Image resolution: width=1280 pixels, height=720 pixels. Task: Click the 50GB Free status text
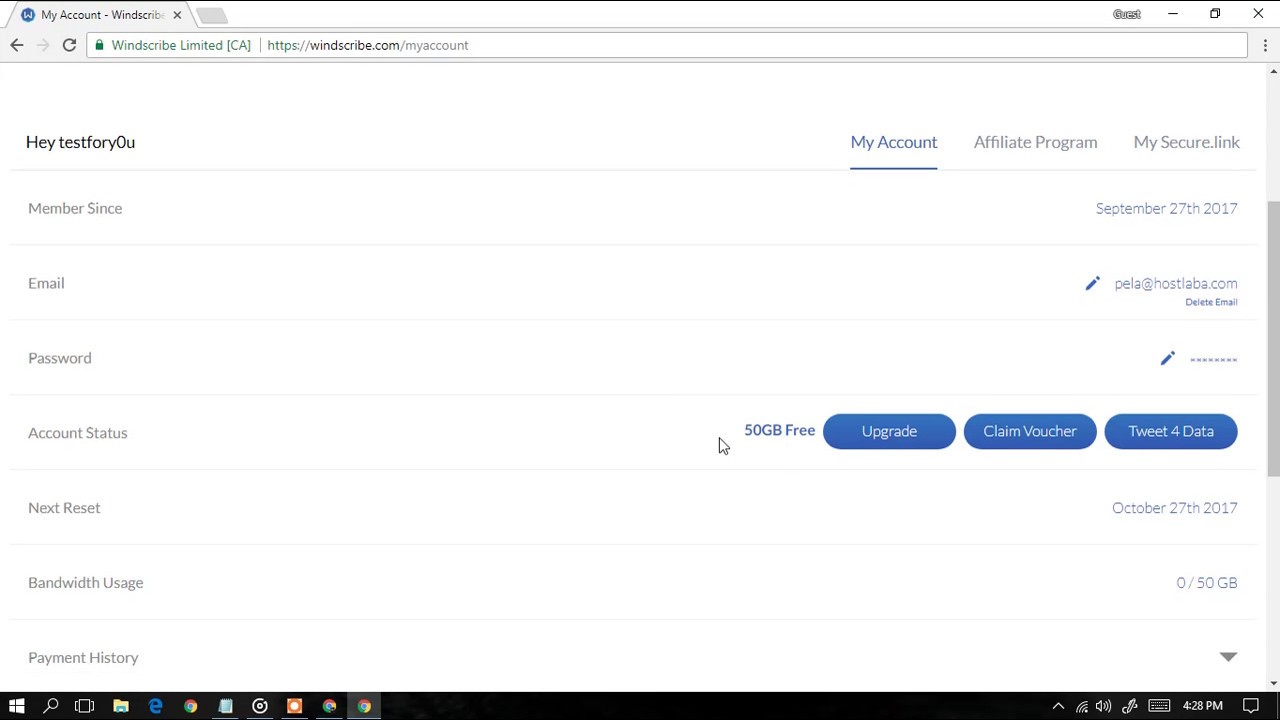779,430
